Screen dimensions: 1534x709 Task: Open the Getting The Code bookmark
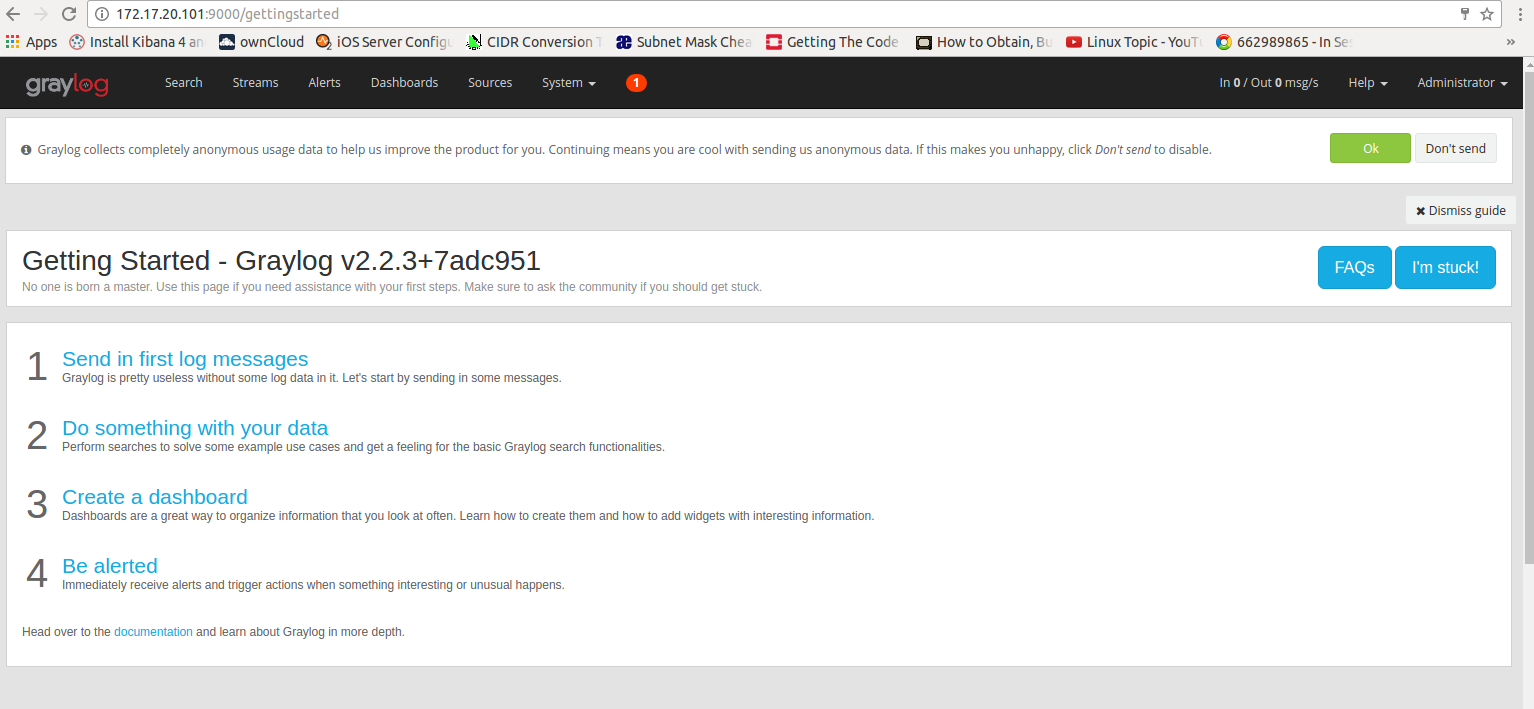pyautogui.click(x=832, y=42)
